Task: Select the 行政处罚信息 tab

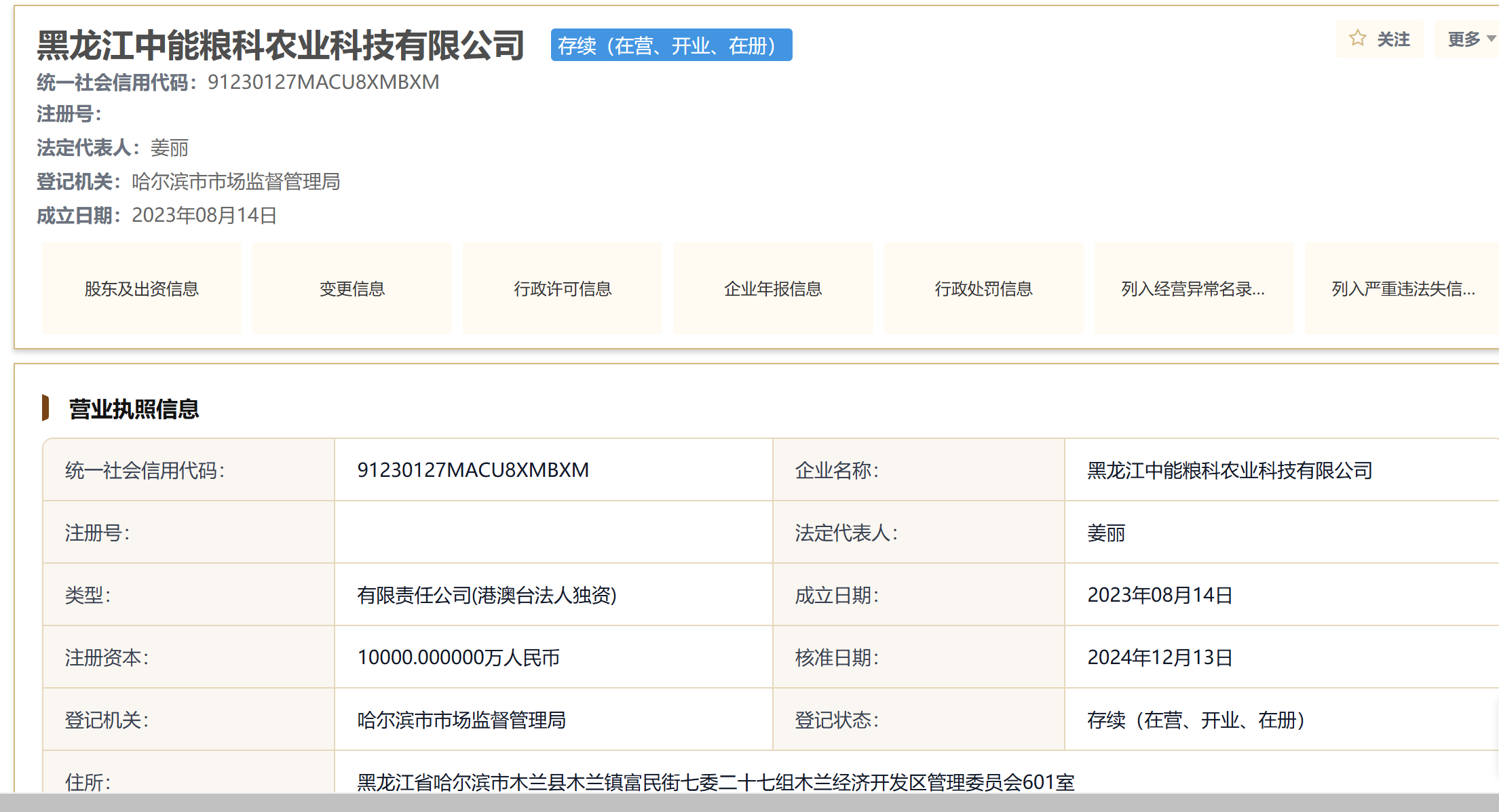Action: (x=983, y=289)
